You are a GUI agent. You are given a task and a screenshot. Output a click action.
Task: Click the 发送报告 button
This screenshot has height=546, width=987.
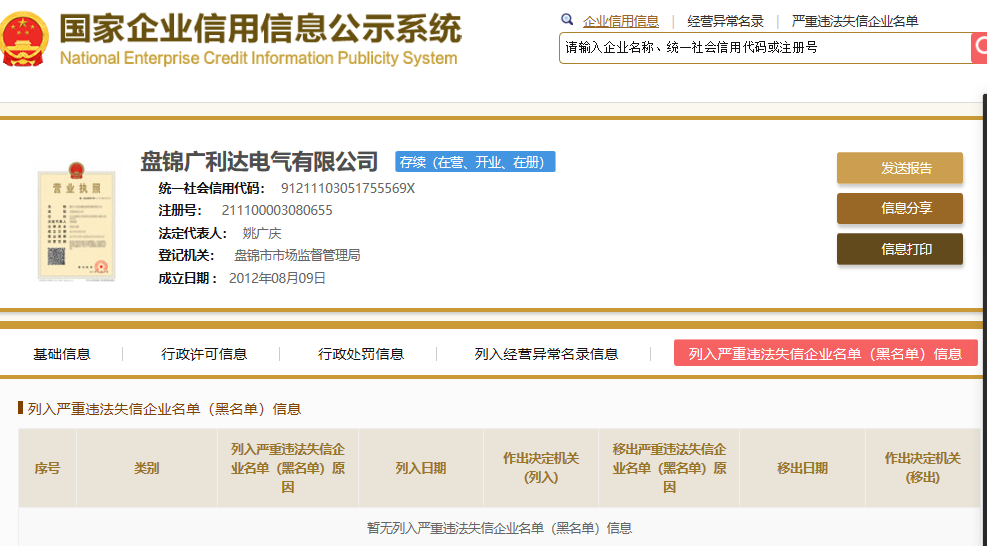900,168
